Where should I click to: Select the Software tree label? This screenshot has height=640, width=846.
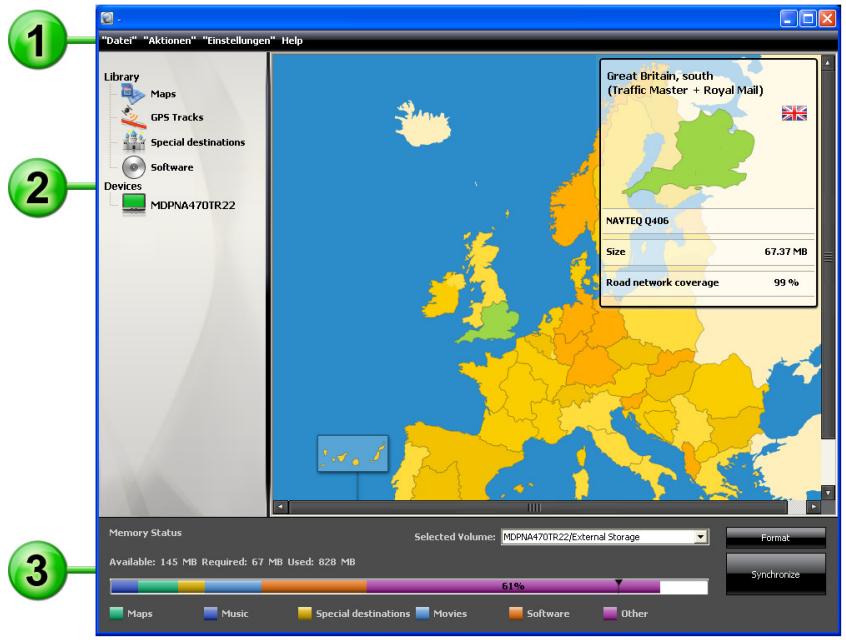click(x=172, y=167)
